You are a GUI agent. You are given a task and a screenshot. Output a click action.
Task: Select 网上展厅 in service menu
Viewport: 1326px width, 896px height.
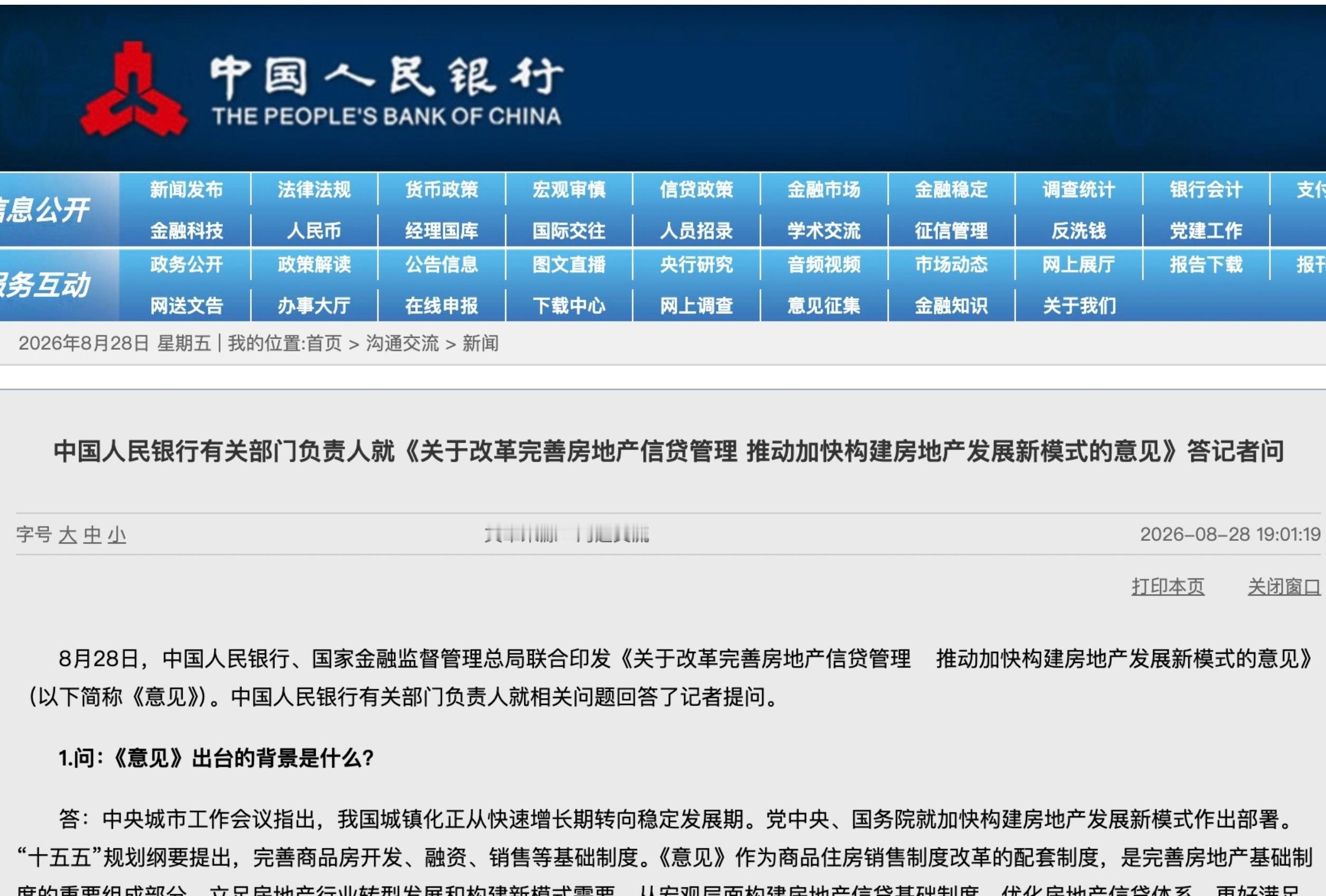coord(1079,264)
